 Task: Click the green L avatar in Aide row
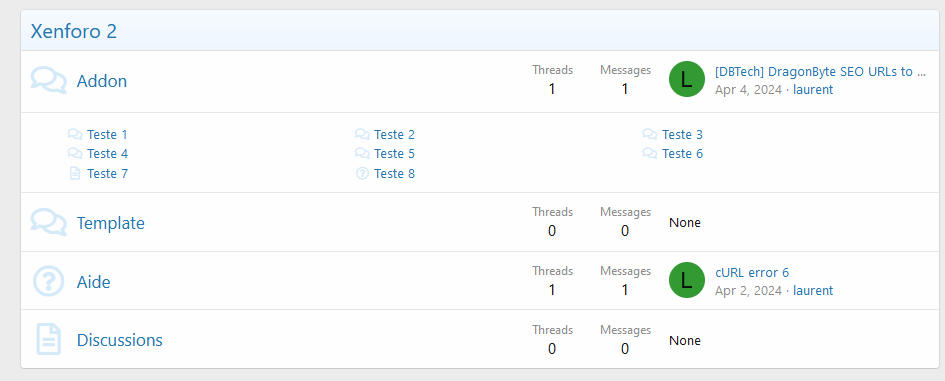point(687,280)
